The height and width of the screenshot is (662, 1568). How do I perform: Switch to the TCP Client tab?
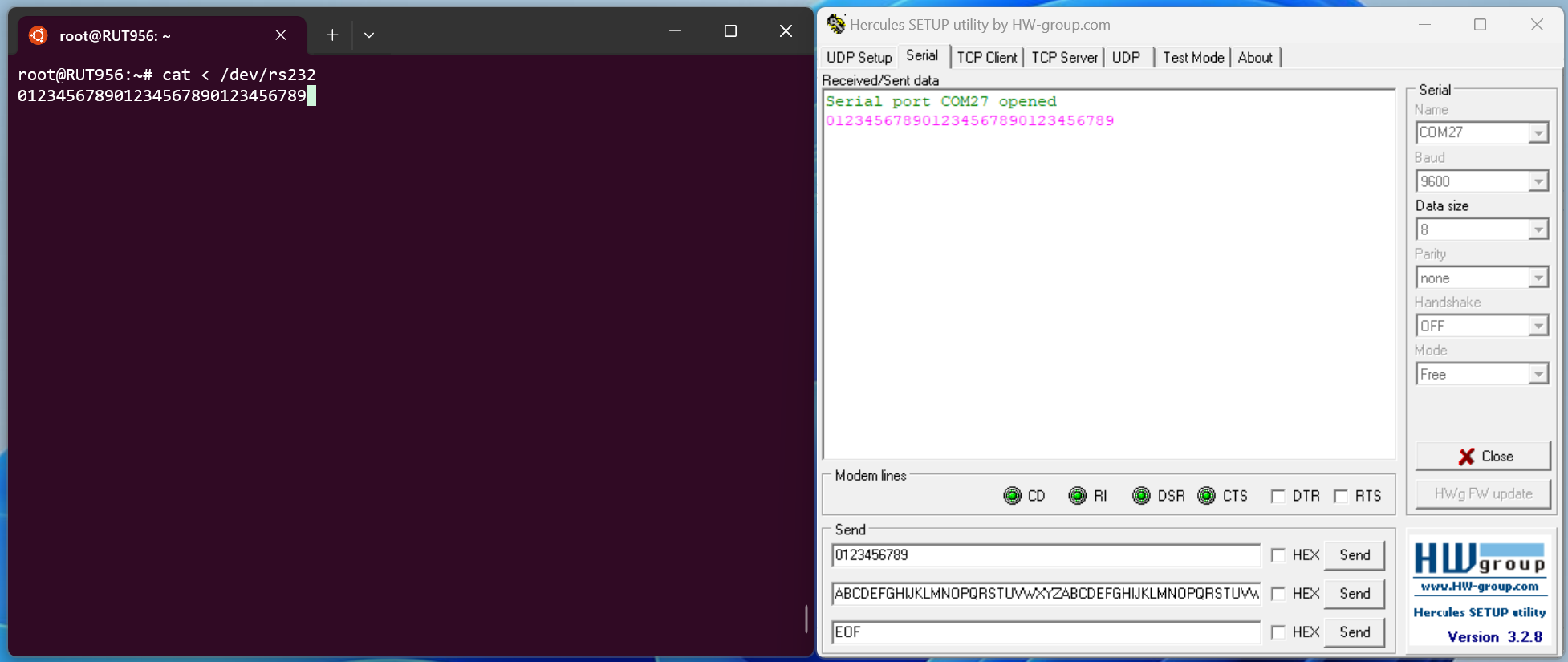coord(986,58)
